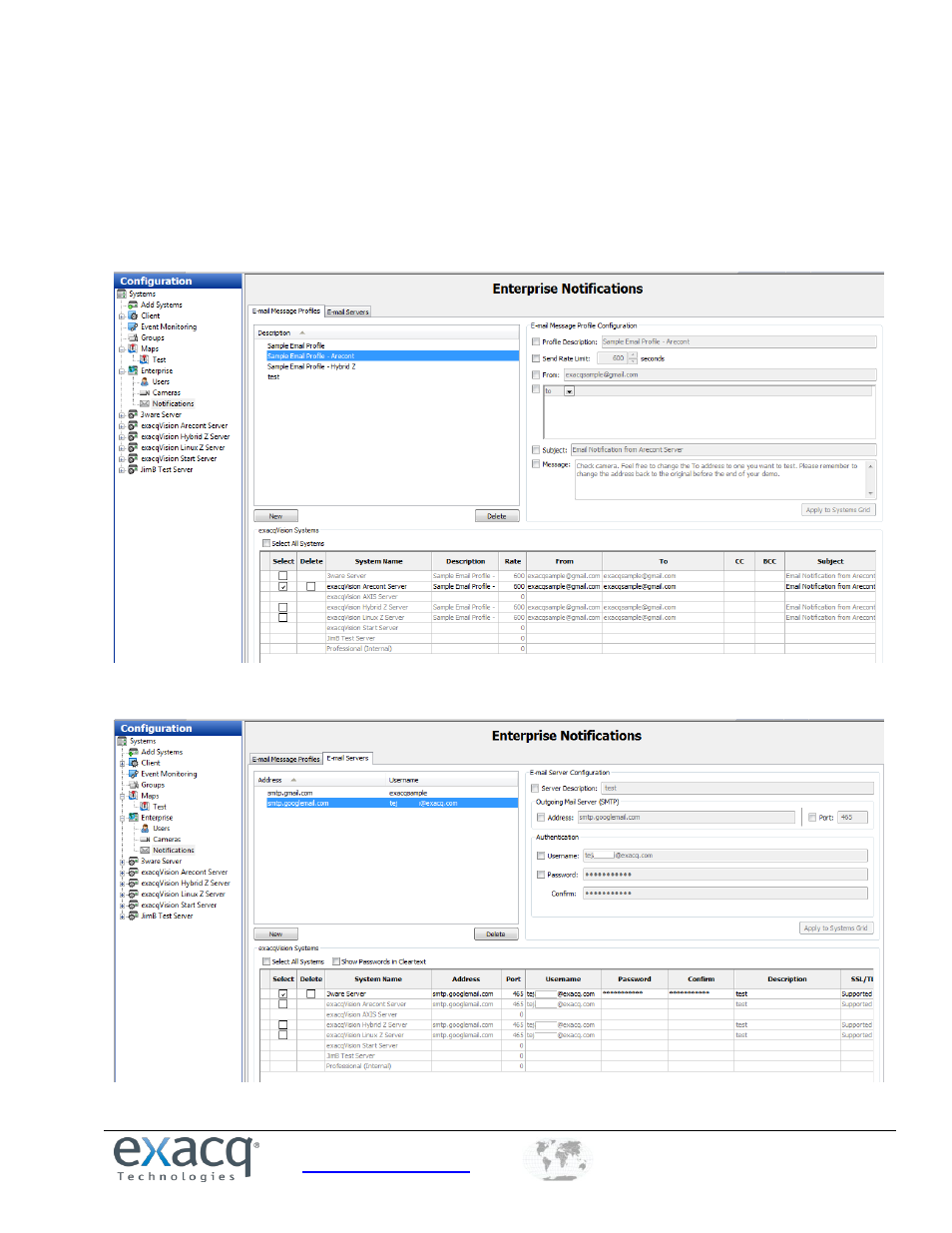This screenshot has width=952, height=1233.
Task: Click Apply to Systems Grid in profile configuration
Action: [838, 510]
